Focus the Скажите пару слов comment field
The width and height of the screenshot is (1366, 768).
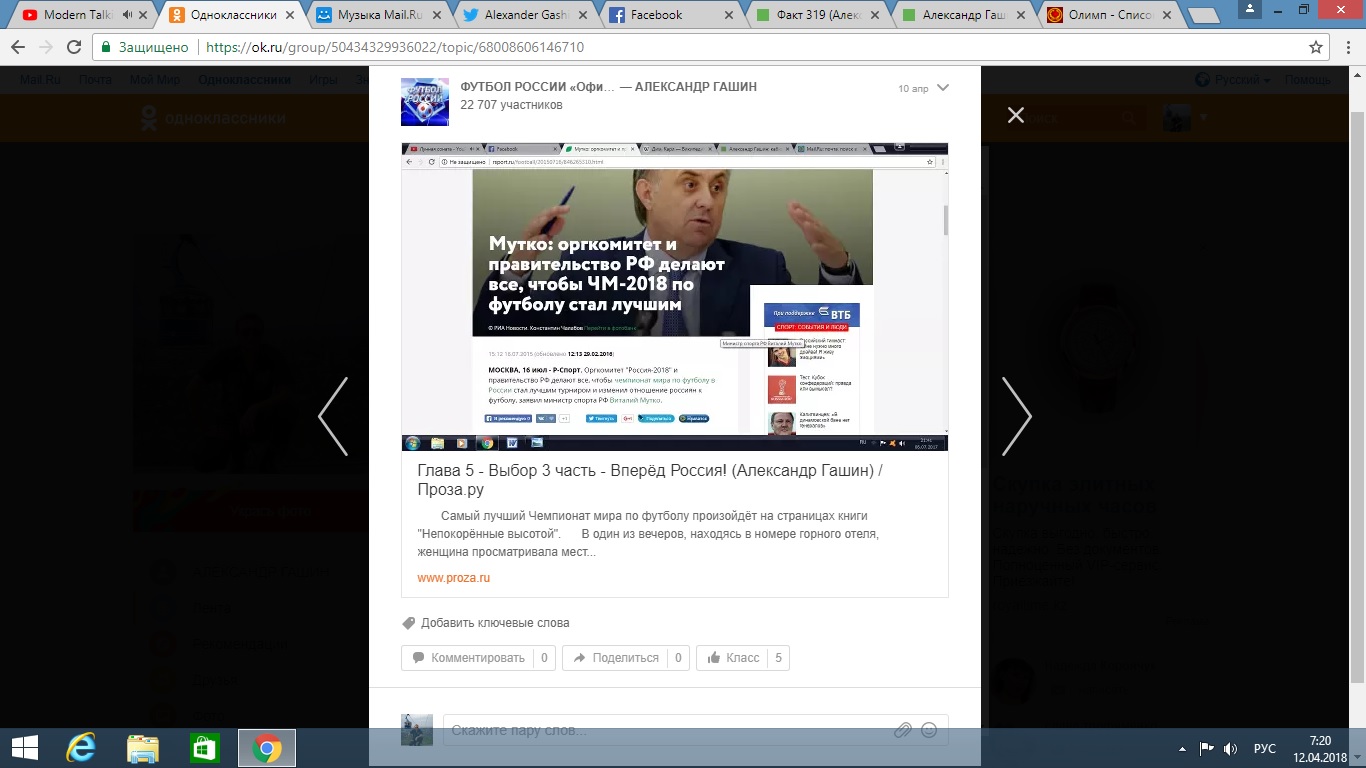pos(668,730)
